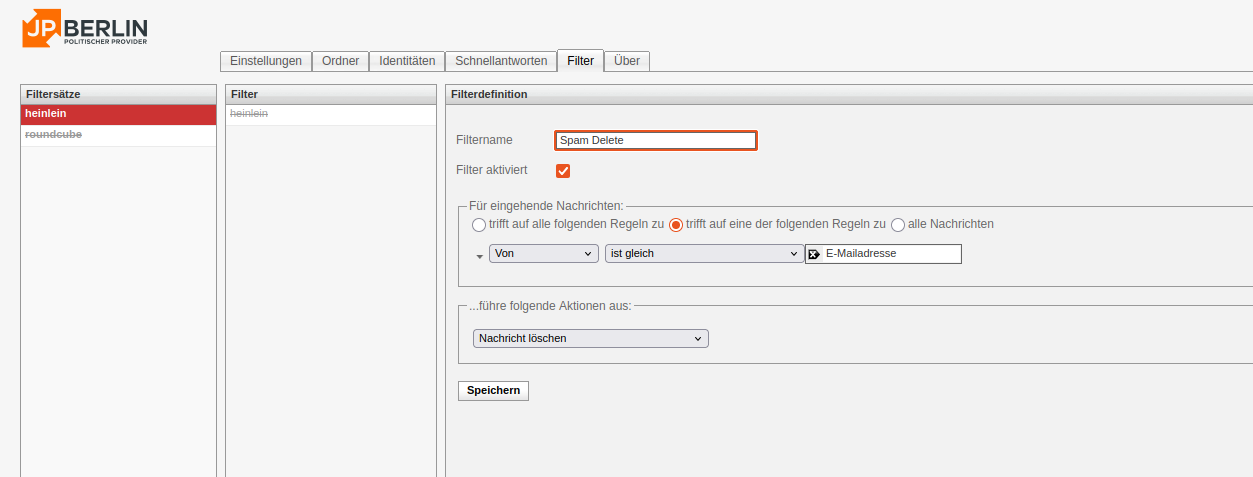Click the JP Berlin logo

click(84, 27)
